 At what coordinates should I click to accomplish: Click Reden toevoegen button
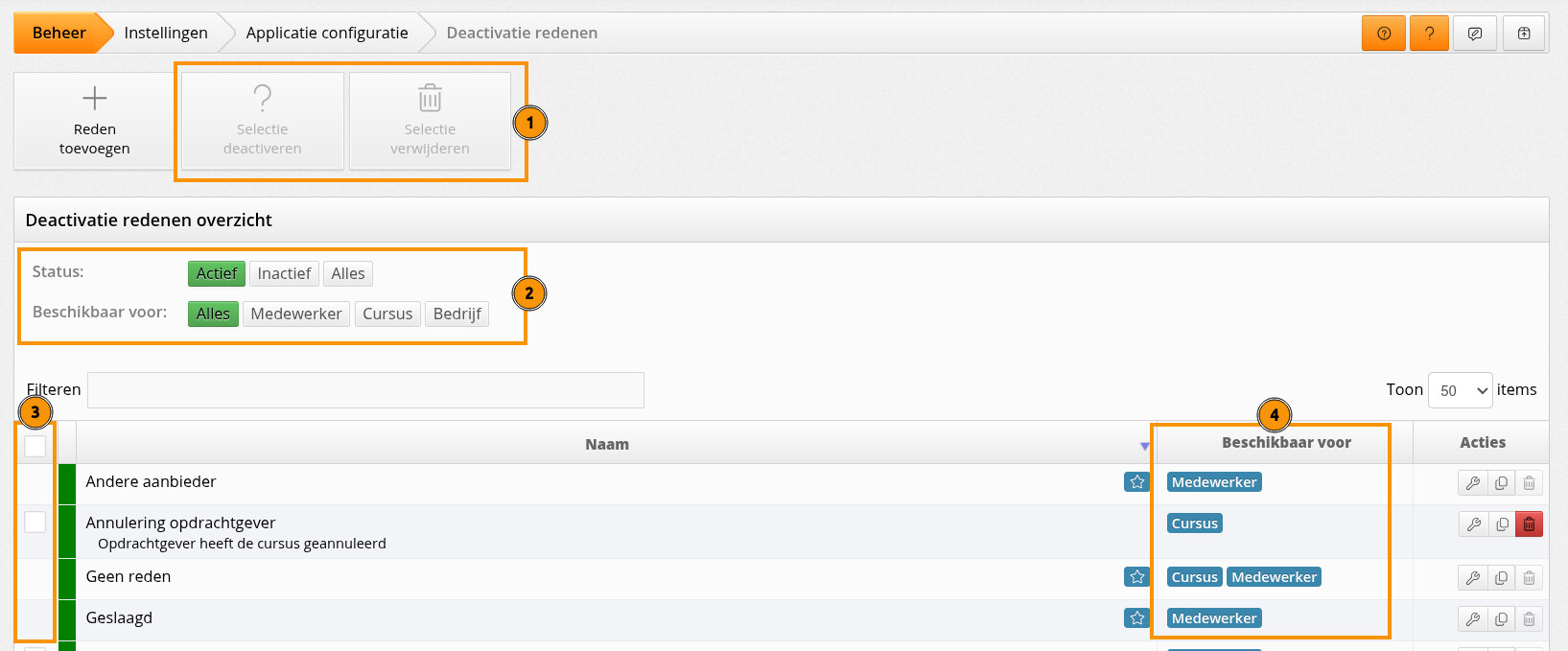pyautogui.click(x=94, y=122)
